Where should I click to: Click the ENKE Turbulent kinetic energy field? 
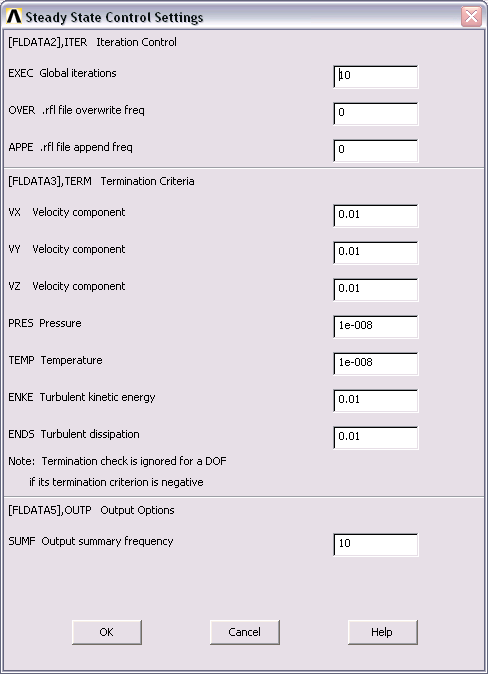tap(375, 401)
